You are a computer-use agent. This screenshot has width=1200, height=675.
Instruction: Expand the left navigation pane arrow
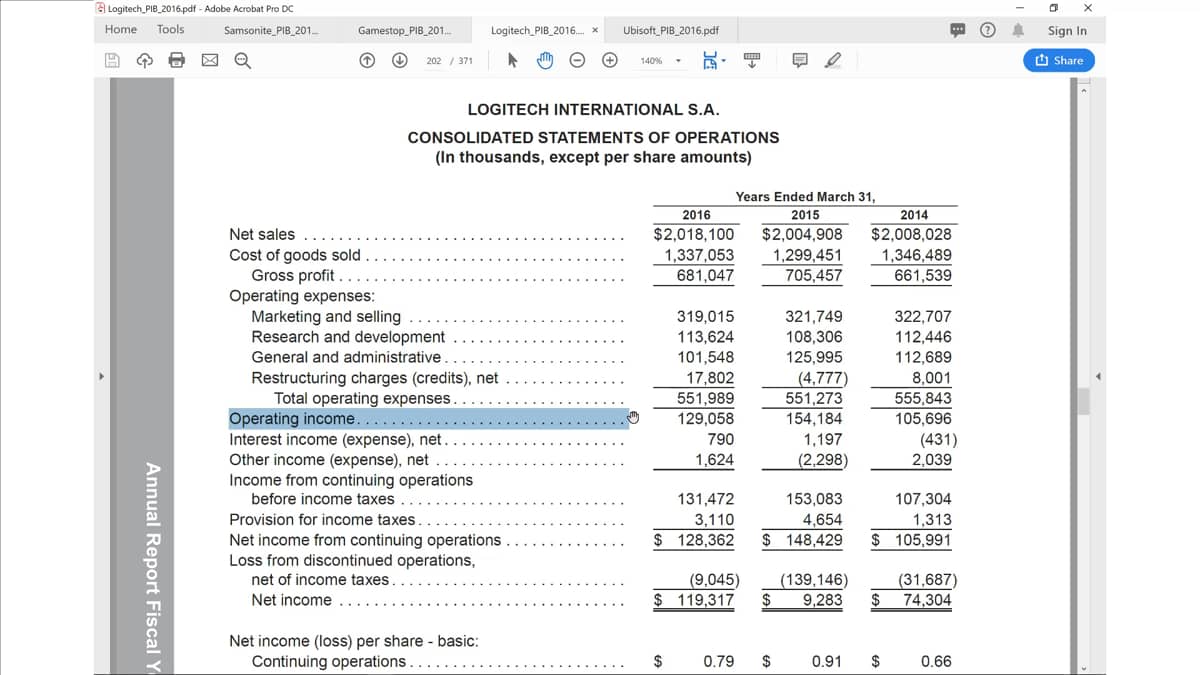click(100, 377)
